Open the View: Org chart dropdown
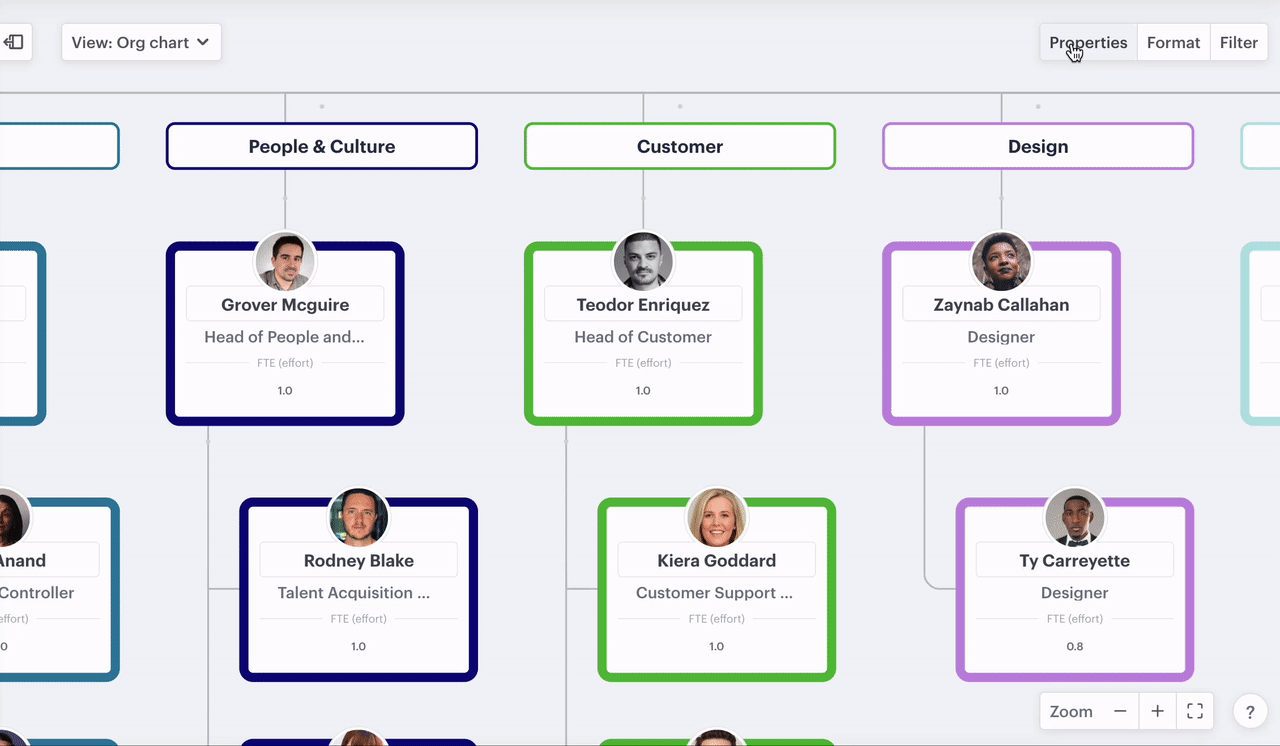This screenshot has height=746, width=1280. [141, 42]
